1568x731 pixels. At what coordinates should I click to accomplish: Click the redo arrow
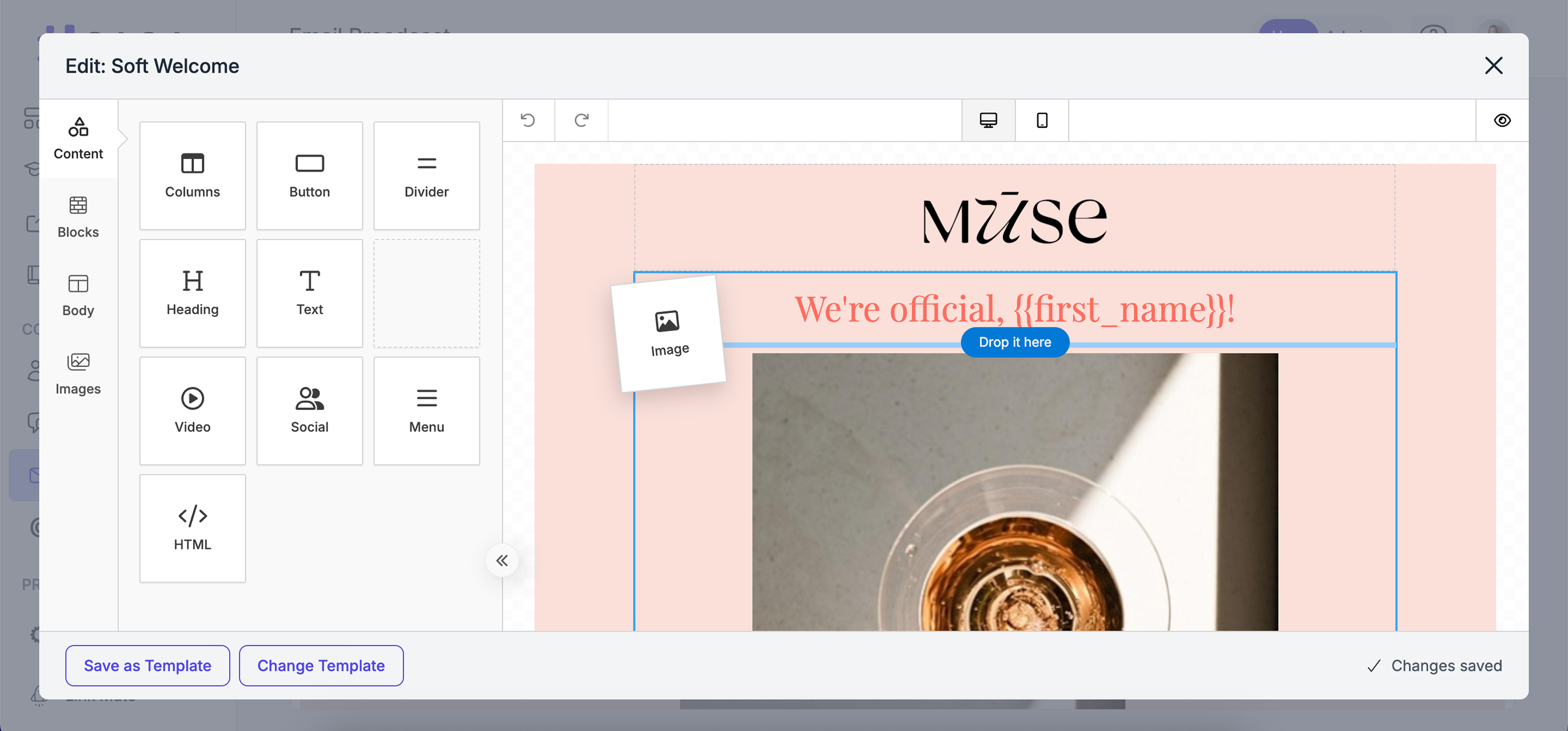pyautogui.click(x=581, y=120)
